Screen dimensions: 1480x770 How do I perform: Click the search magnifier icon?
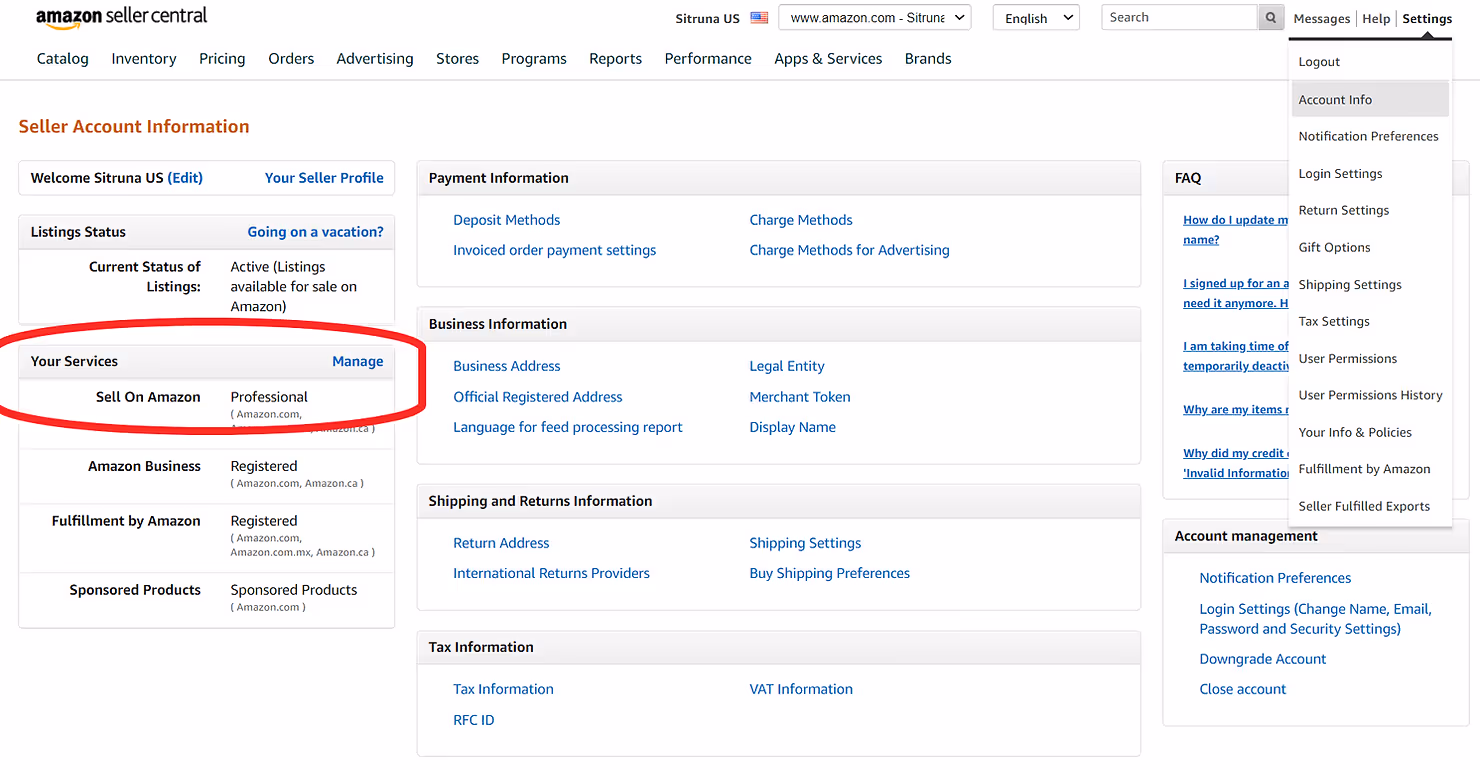click(x=1271, y=17)
